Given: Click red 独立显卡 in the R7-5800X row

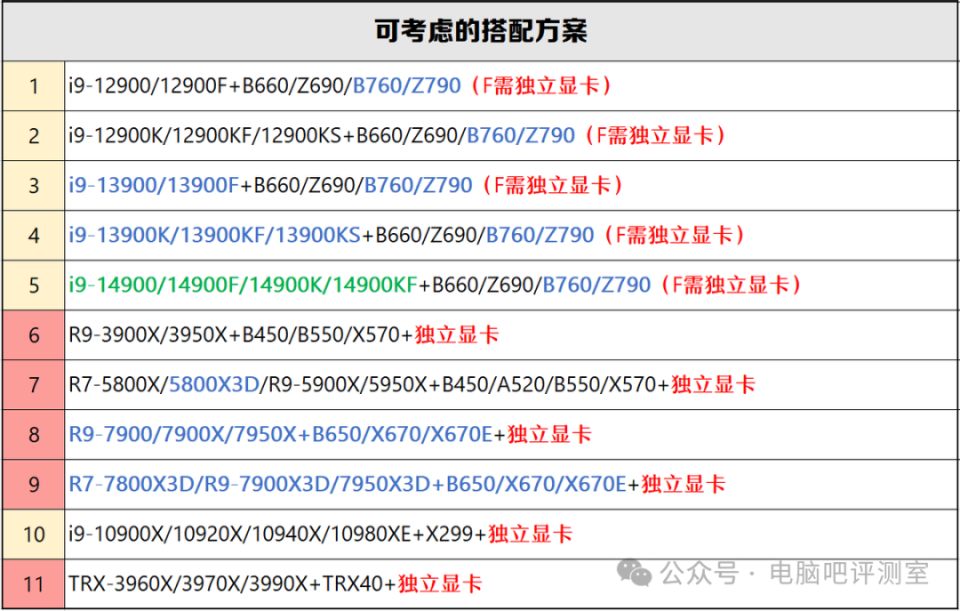Looking at the screenshot, I should (713, 384).
